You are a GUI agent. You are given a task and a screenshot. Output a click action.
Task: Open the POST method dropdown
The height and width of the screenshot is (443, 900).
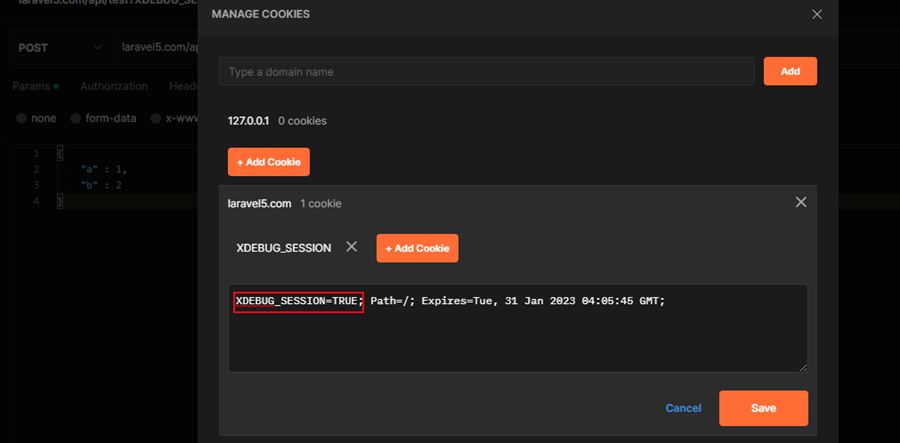pyautogui.click(x=60, y=48)
